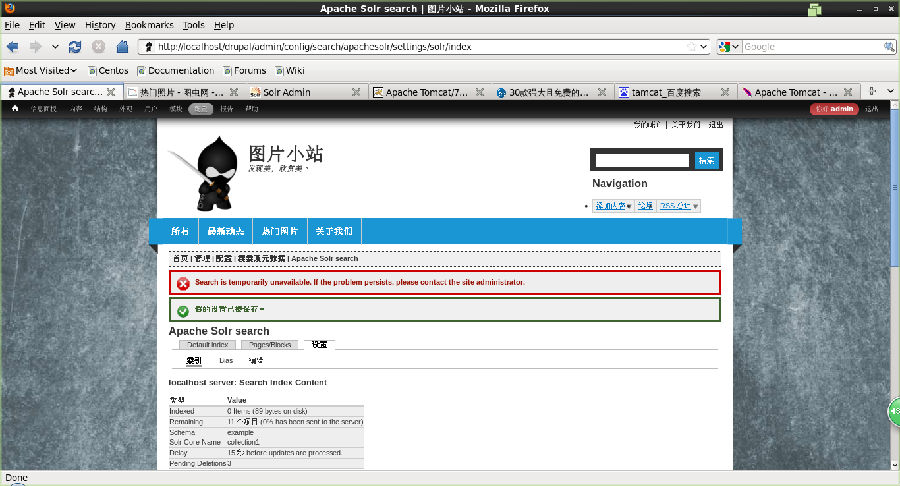Open the search engine selector dropdown
Viewport: 900px width, 486px height.
tap(735, 46)
